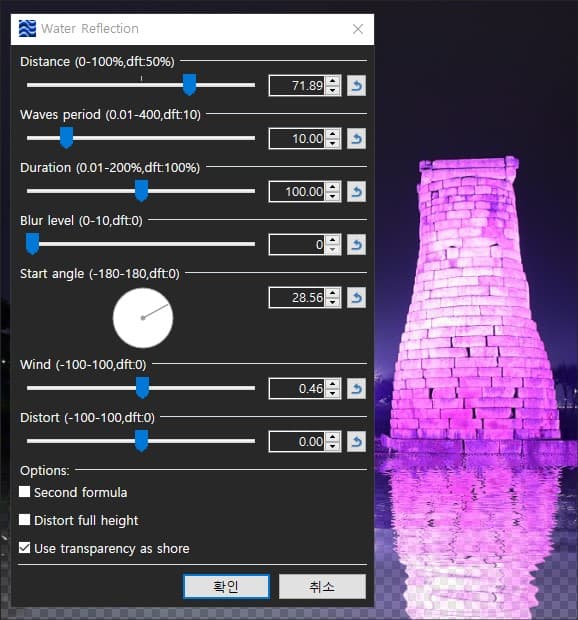
Task: Reset Wind value to default
Action: point(356,388)
